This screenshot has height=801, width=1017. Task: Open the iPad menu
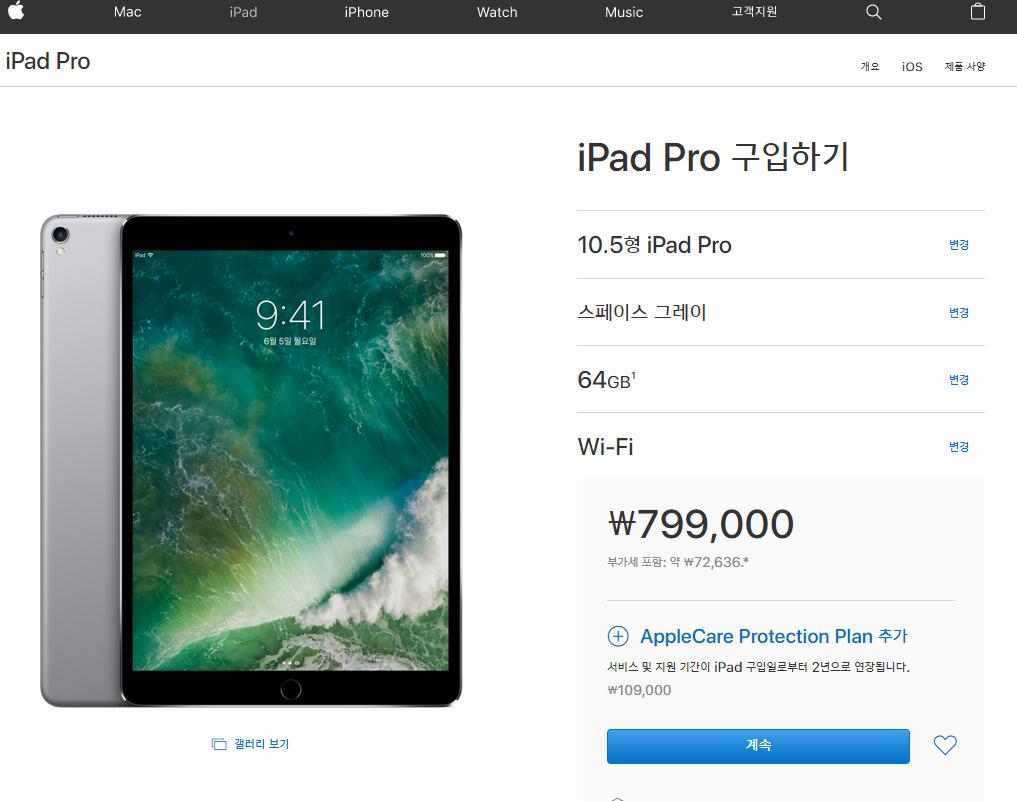pyautogui.click(x=243, y=12)
